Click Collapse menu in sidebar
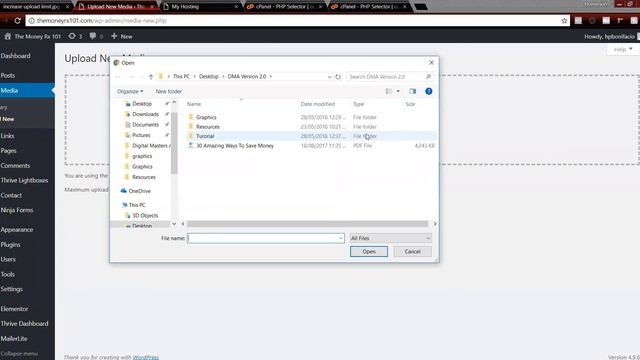 (x=19, y=353)
